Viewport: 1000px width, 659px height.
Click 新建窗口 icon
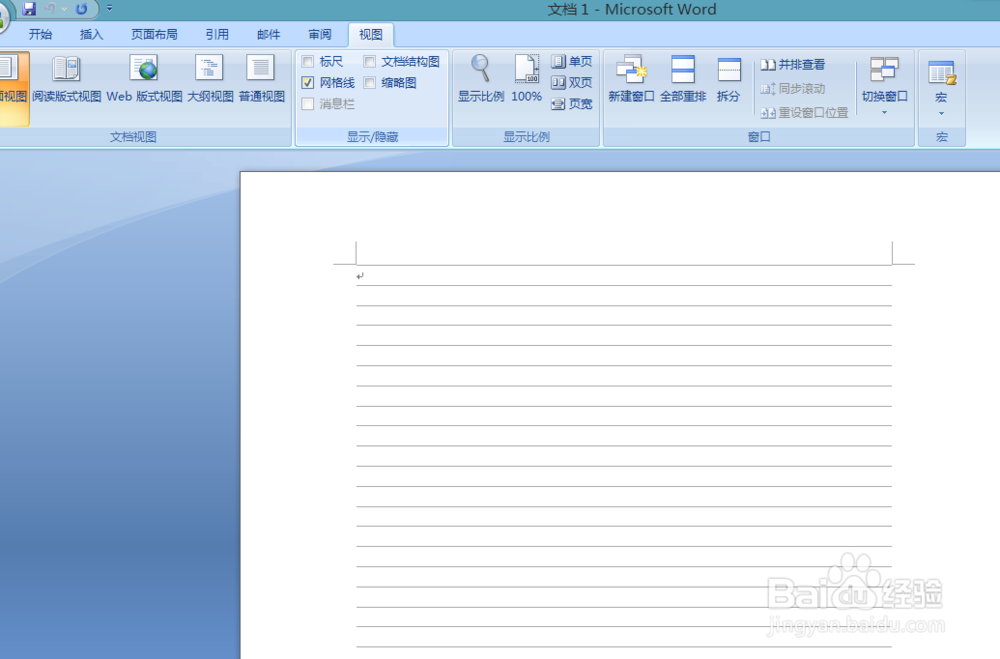tap(631, 79)
